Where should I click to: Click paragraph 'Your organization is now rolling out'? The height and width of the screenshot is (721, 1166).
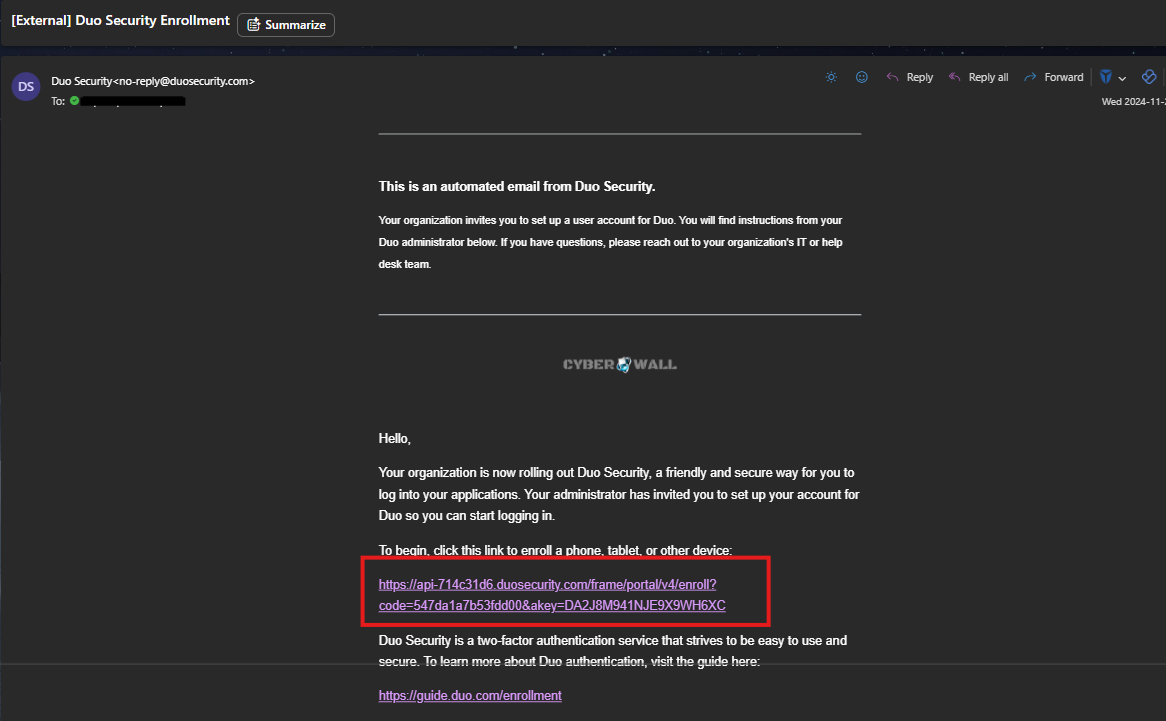pyautogui.click(x=619, y=494)
